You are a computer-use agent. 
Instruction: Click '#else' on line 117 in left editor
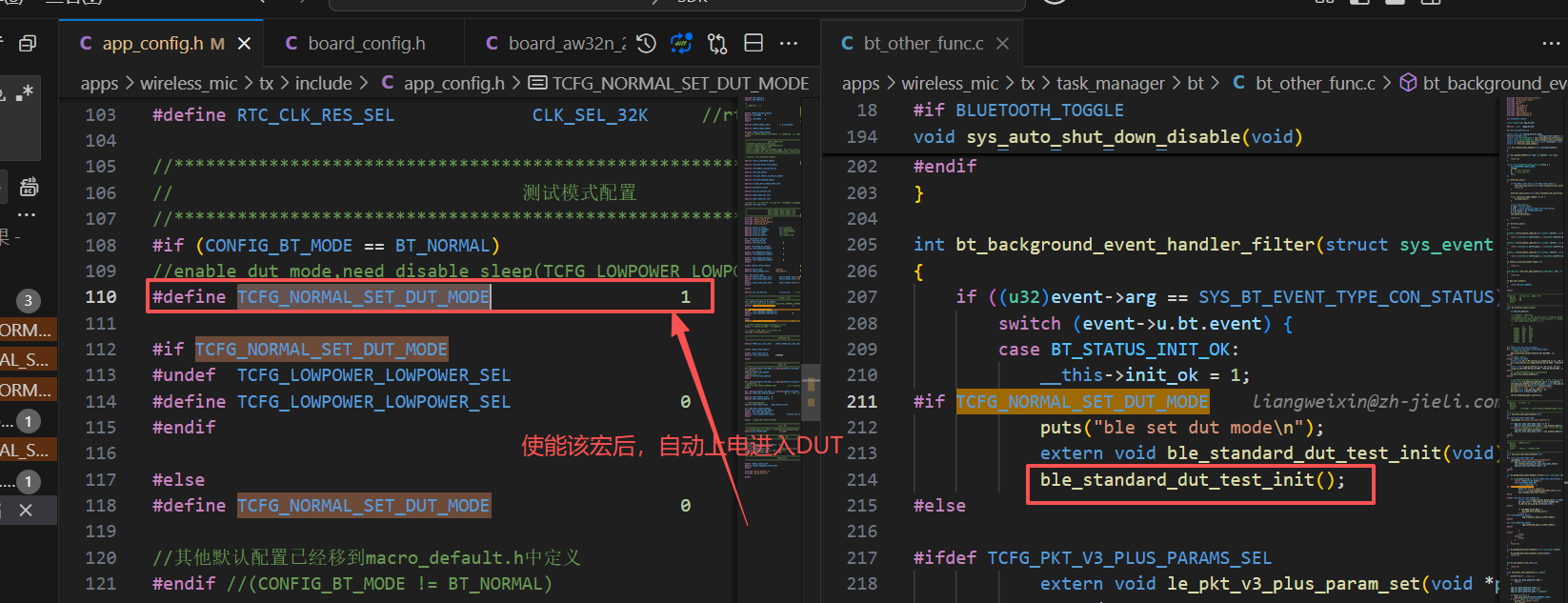(x=178, y=480)
